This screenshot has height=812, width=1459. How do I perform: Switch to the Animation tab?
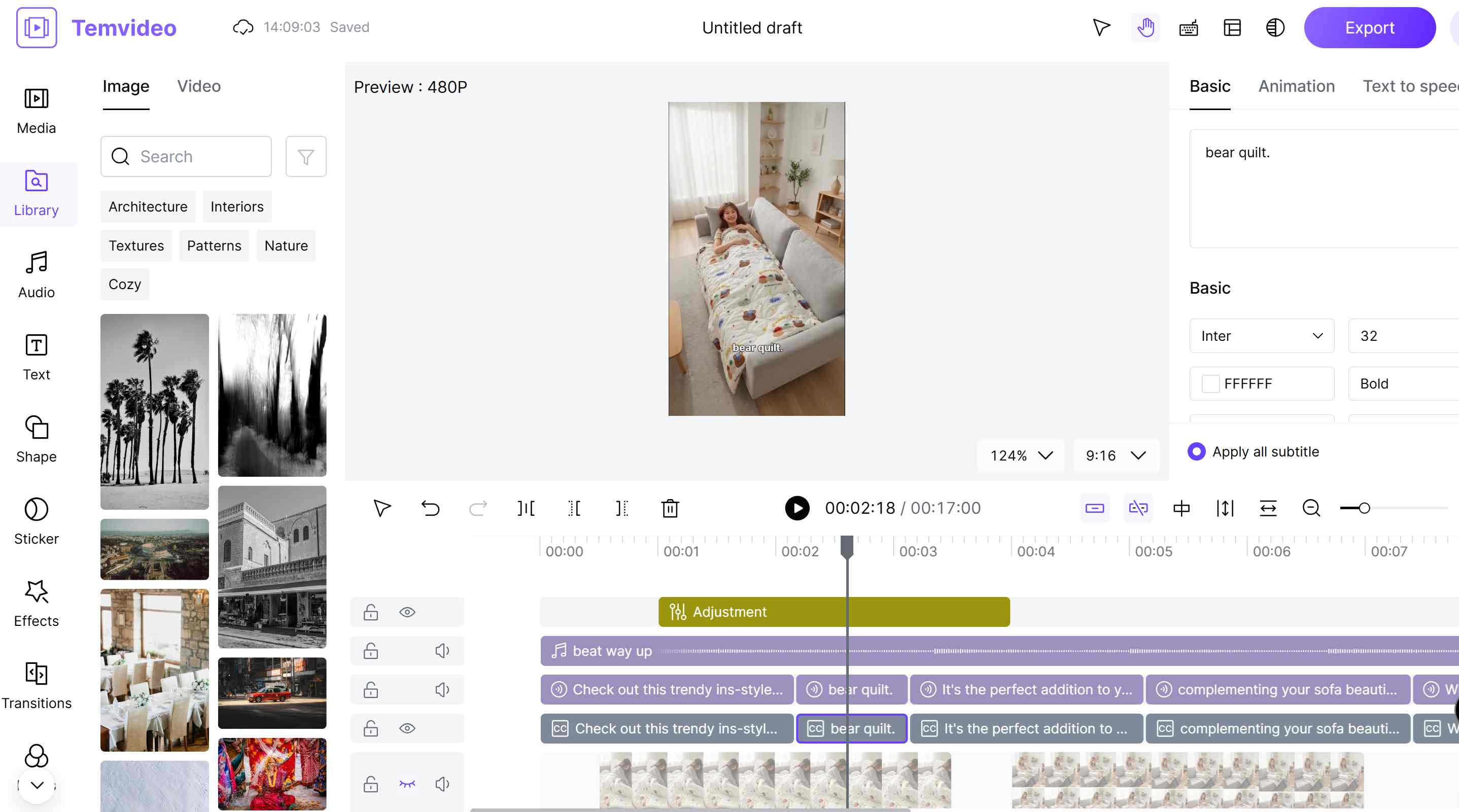click(1296, 86)
